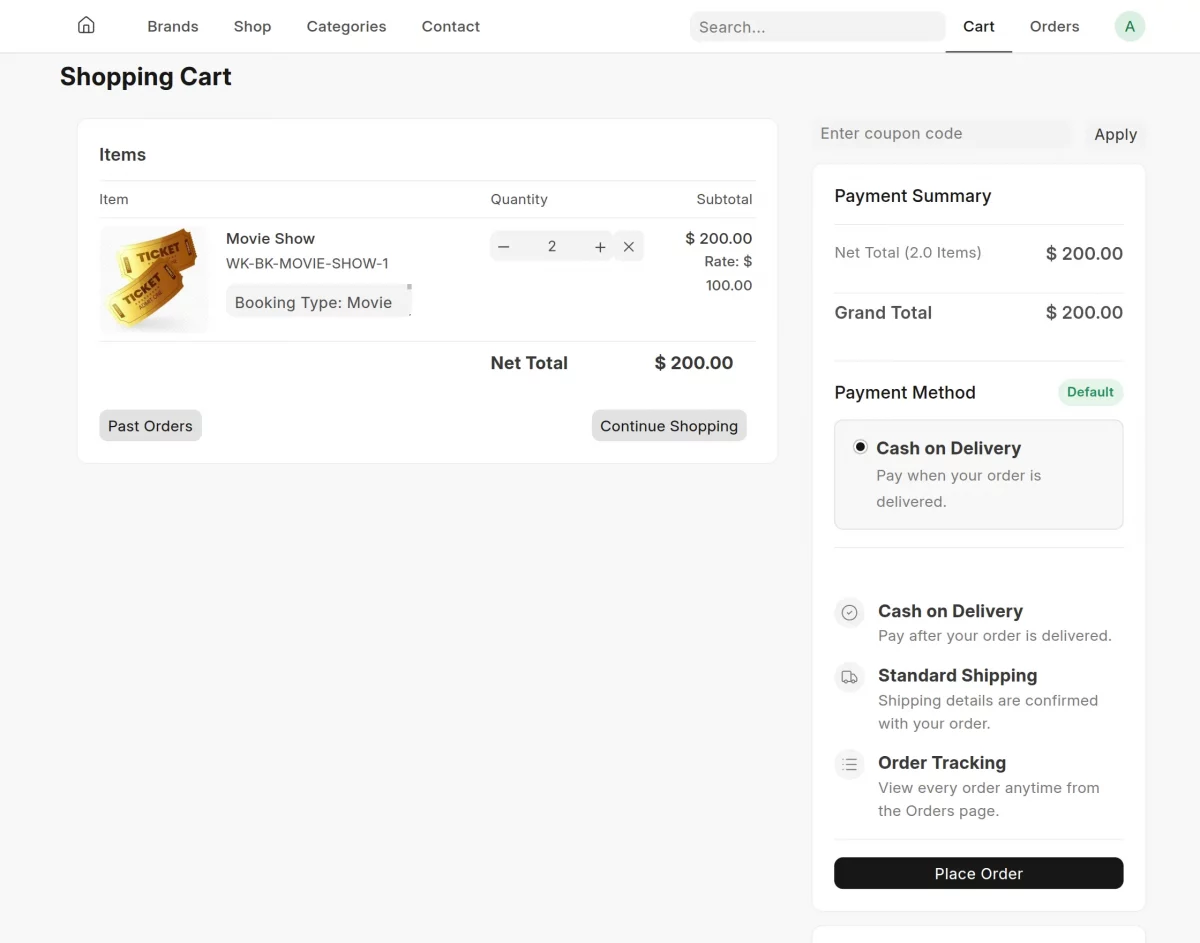Image resolution: width=1200 pixels, height=943 pixels.
Task: Open the Contact page
Action: click(x=451, y=26)
